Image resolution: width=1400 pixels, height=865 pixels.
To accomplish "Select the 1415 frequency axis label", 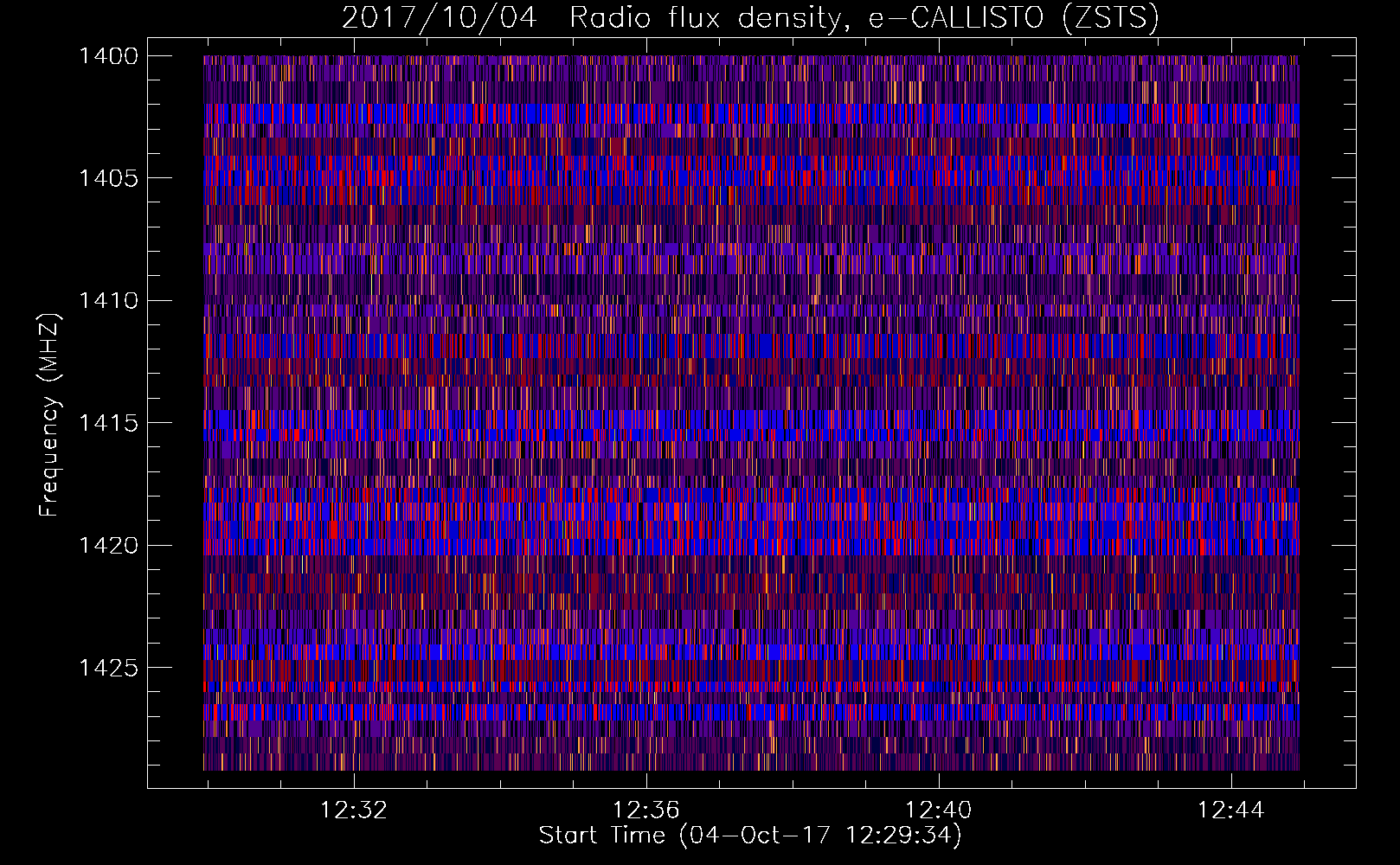I will [x=108, y=423].
